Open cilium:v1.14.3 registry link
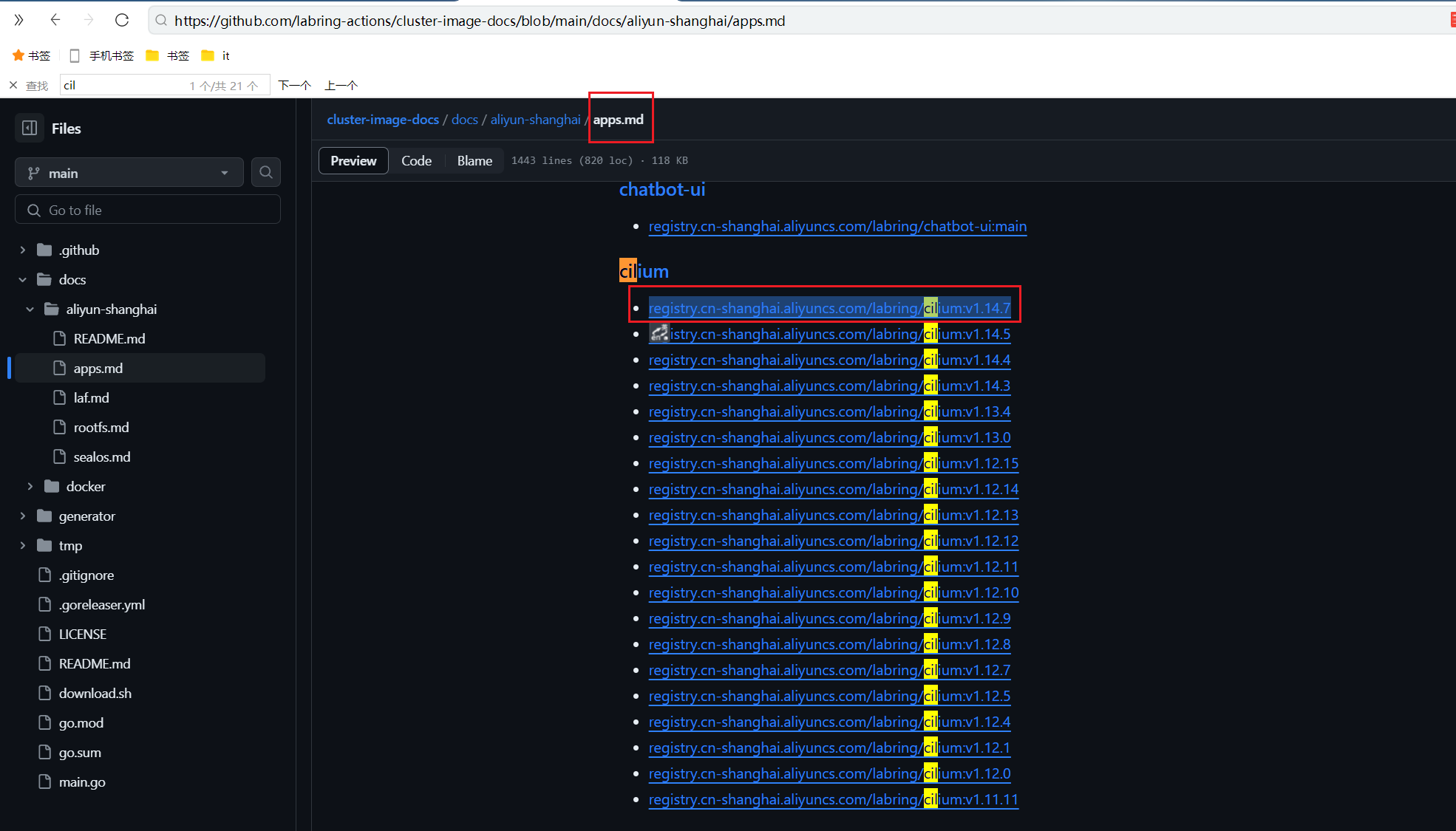 [829, 386]
